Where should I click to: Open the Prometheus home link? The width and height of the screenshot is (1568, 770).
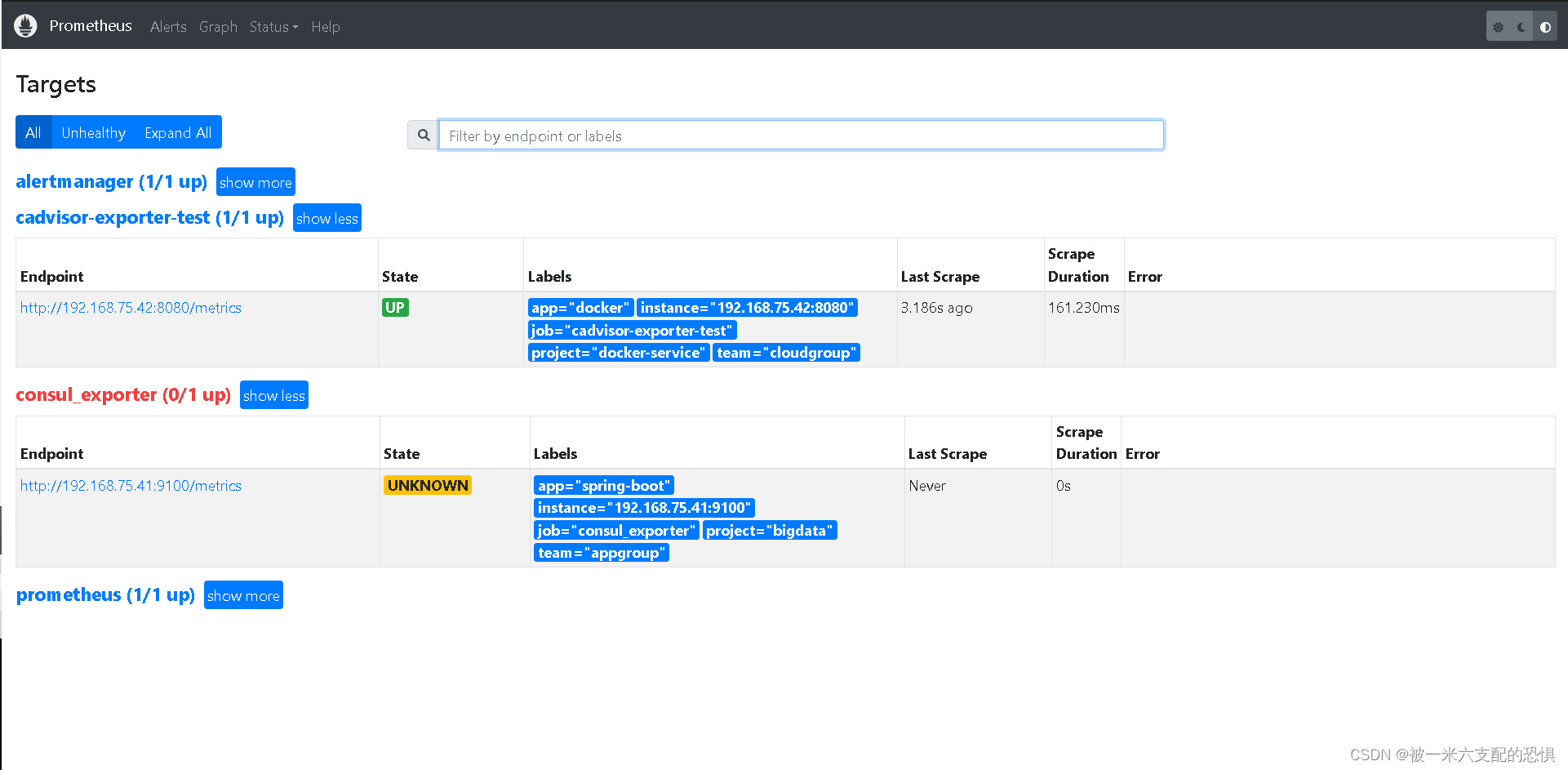[91, 26]
